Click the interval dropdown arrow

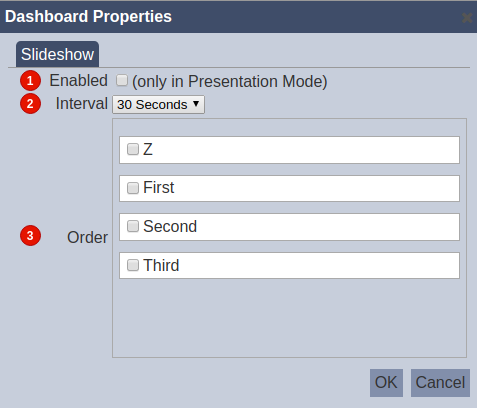[x=196, y=104]
